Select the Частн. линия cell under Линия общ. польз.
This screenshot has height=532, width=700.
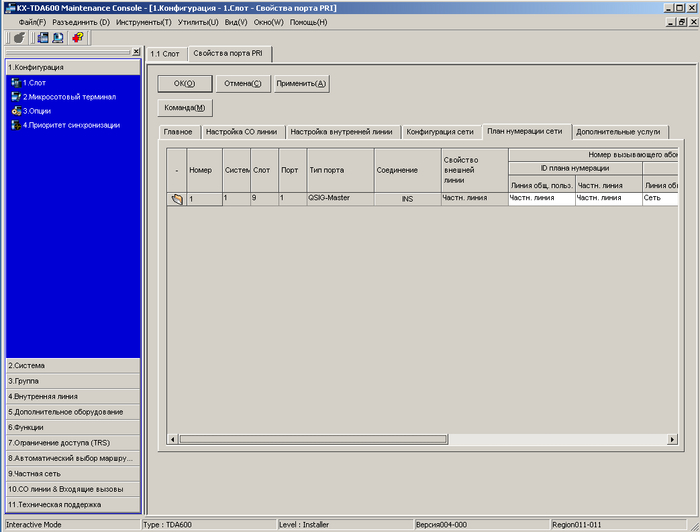point(541,199)
